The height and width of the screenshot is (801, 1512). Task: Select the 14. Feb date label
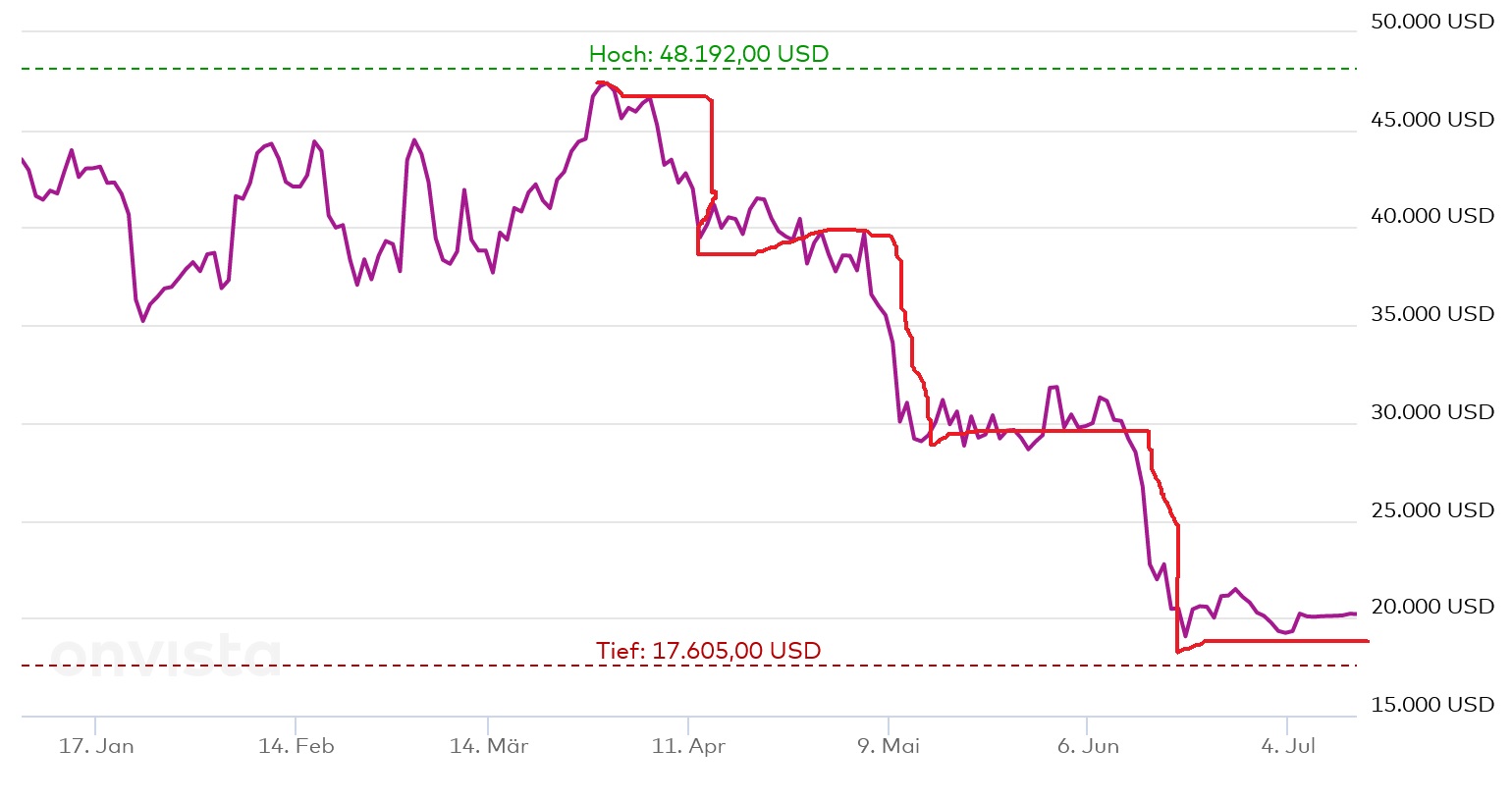(296, 746)
